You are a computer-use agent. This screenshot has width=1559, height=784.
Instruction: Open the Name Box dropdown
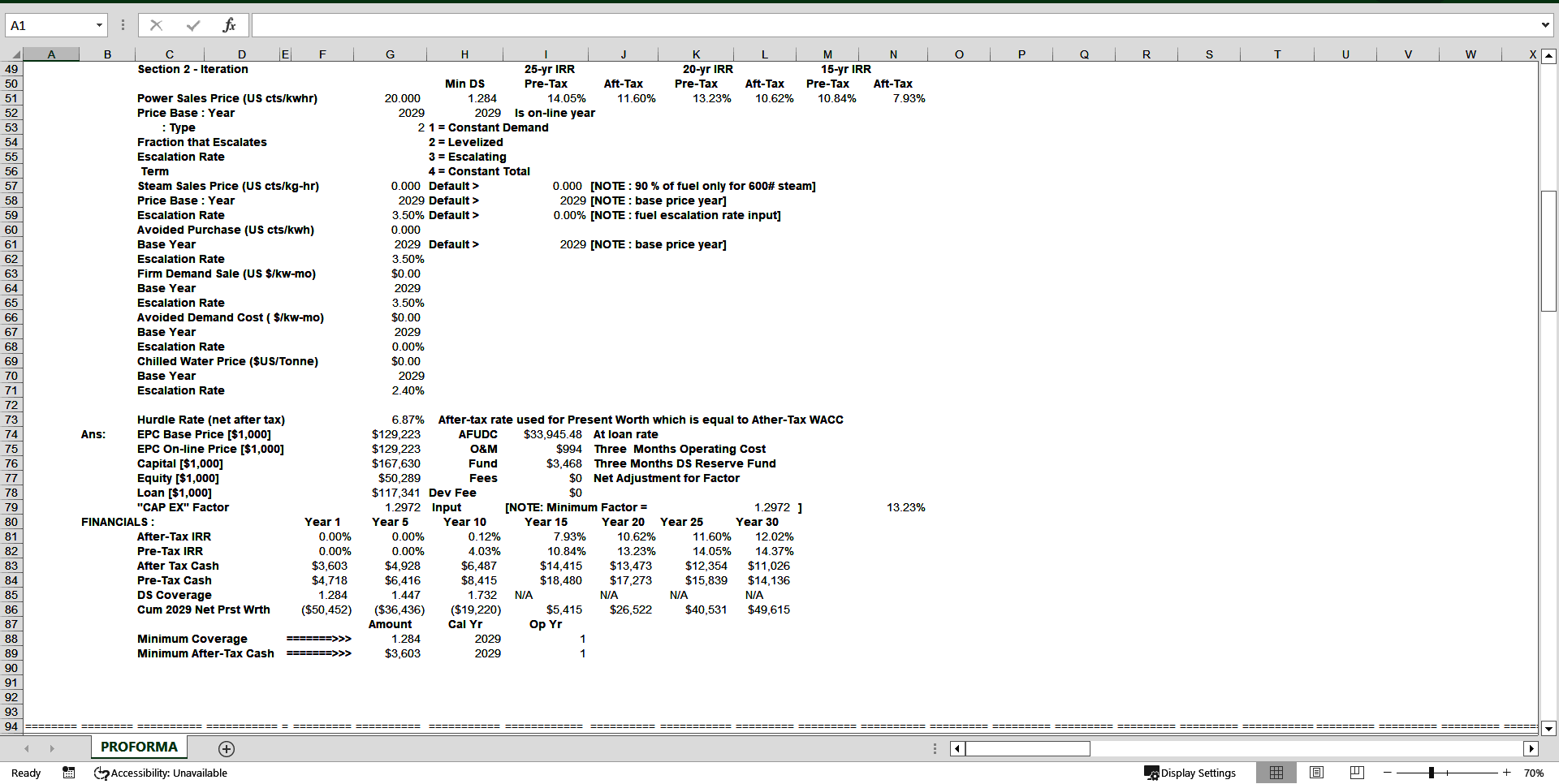(x=99, y=25)
